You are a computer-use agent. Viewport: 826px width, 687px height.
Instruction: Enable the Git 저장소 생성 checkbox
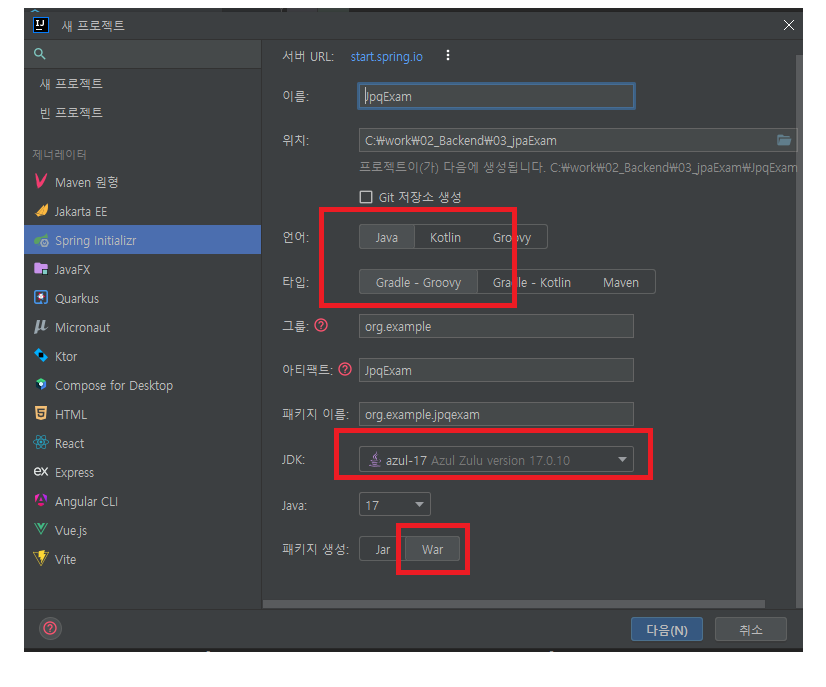tap(366, 197)
